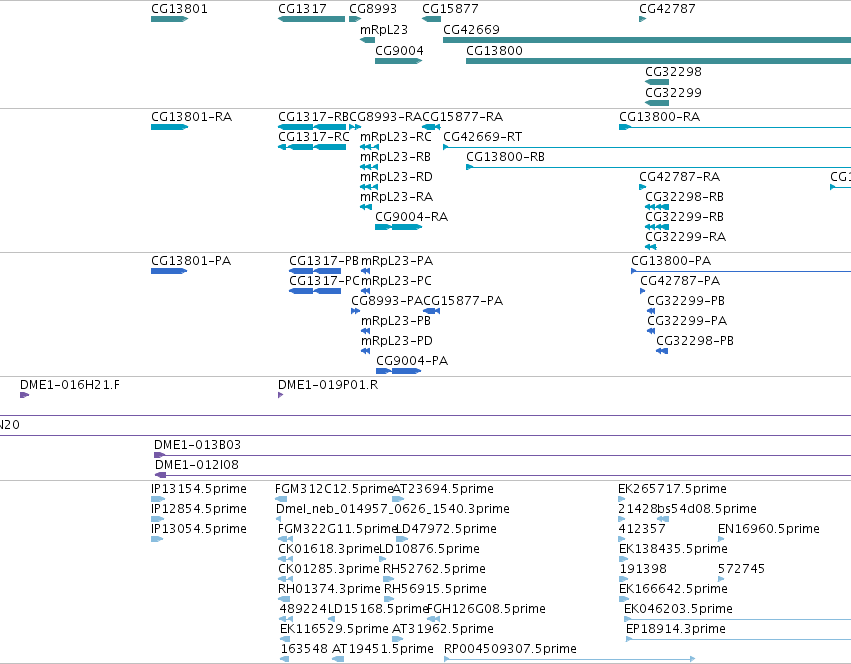Click the LD47972.5prime EST label
This screenshot has width=851, height=664.
[446, 529]
